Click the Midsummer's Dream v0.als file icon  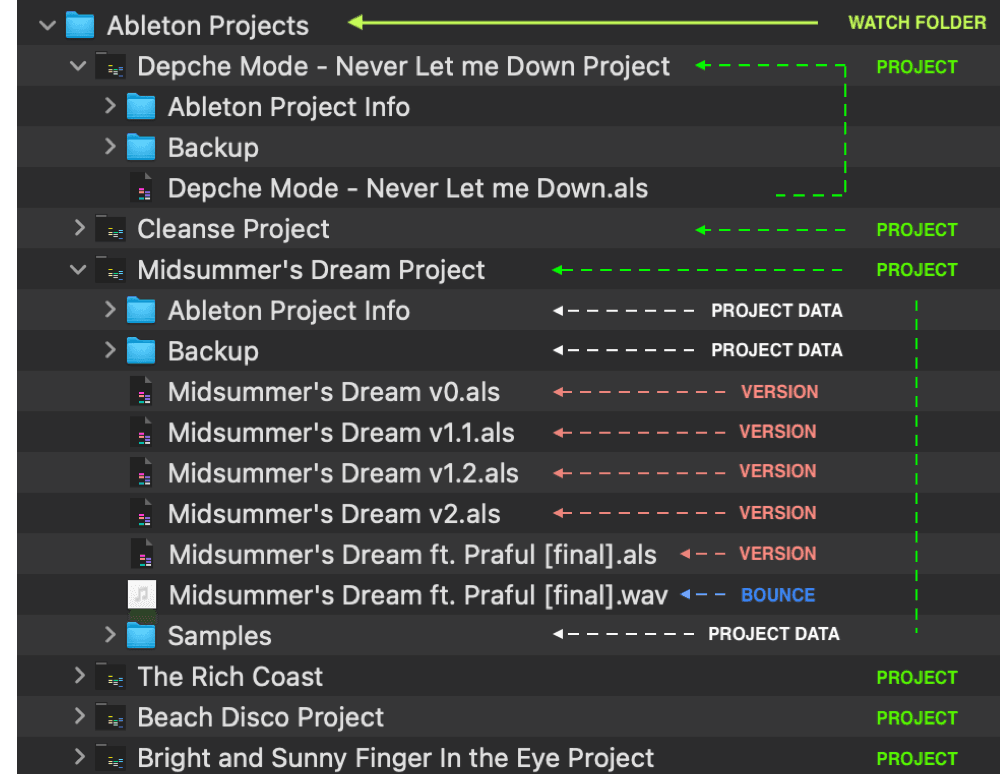pos(141,392)
